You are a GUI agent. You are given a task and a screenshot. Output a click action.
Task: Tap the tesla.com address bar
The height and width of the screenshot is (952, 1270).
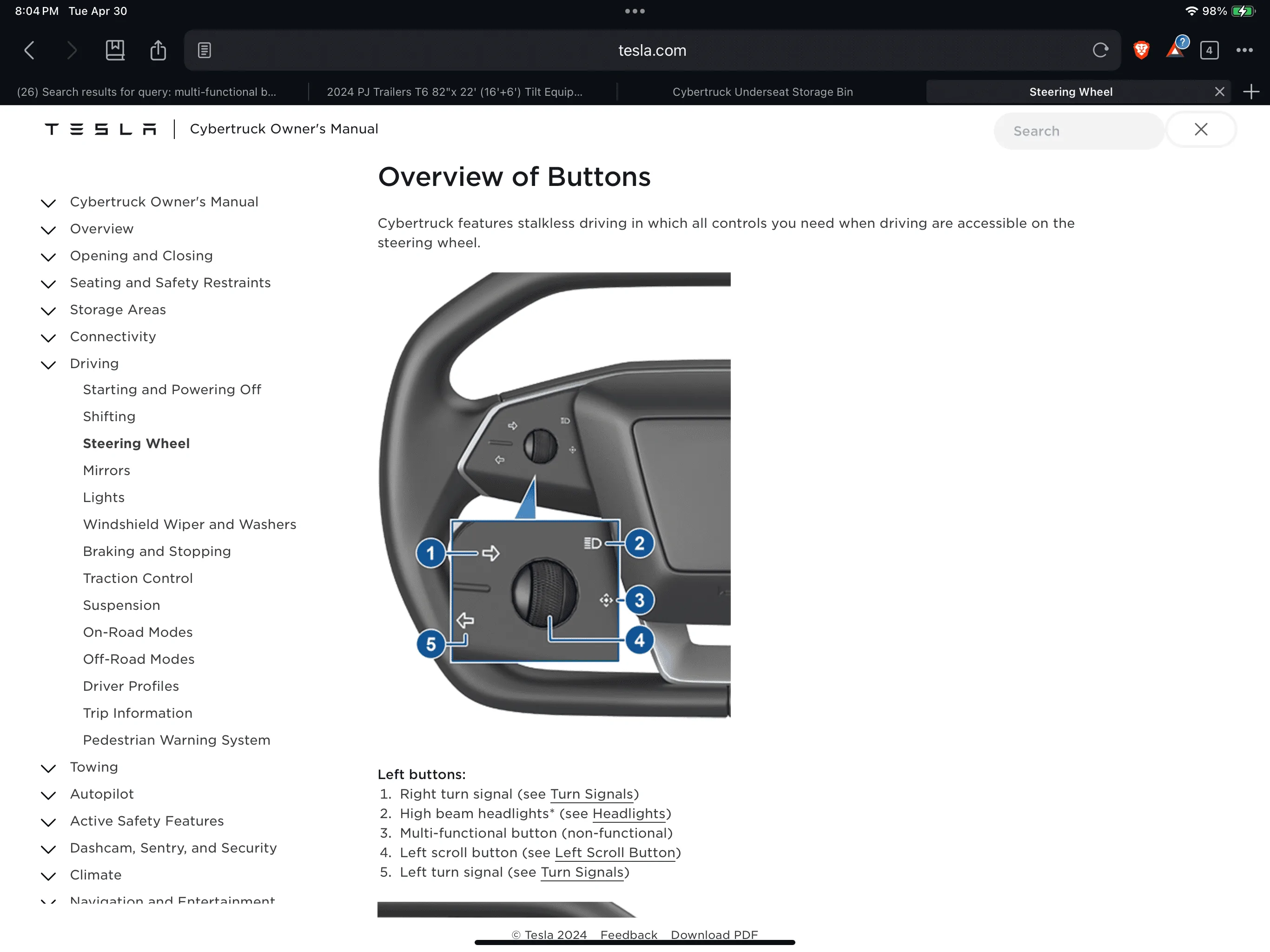pos(652,51)
